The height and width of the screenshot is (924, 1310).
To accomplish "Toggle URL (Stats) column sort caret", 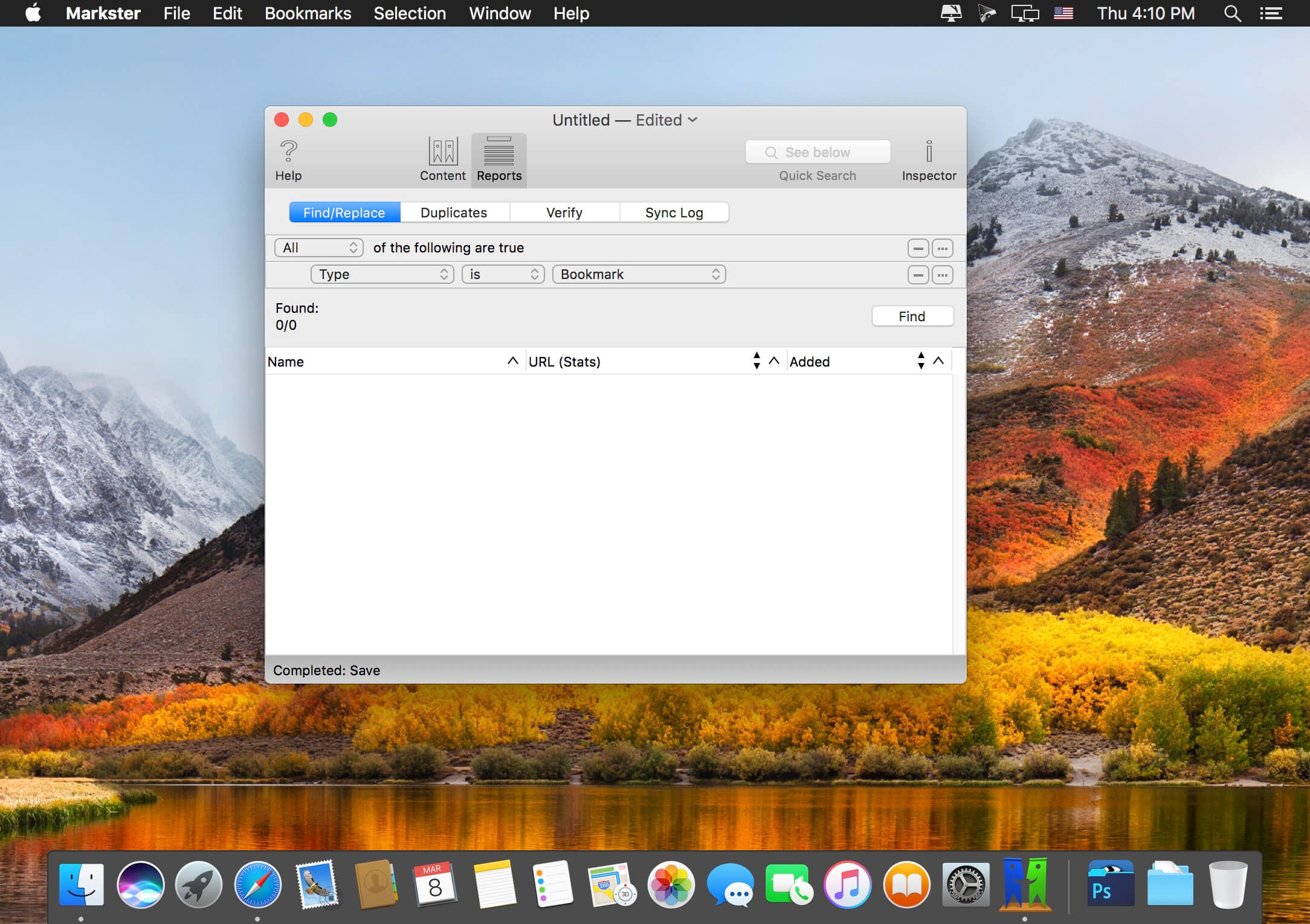I will (x=774, y=361).
